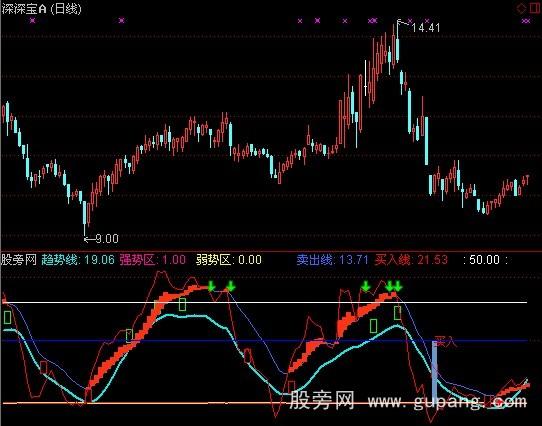This screenshot has height=426, width=542.
Task: Click the leftmost purple info marker at top
Action: [32, 21]
